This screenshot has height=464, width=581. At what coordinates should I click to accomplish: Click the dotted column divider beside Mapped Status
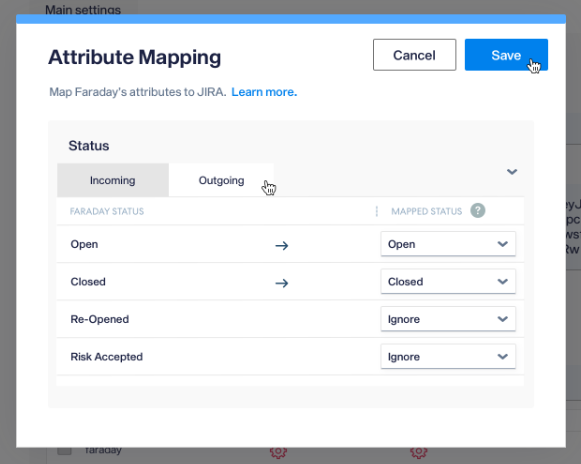pos(376,211)
